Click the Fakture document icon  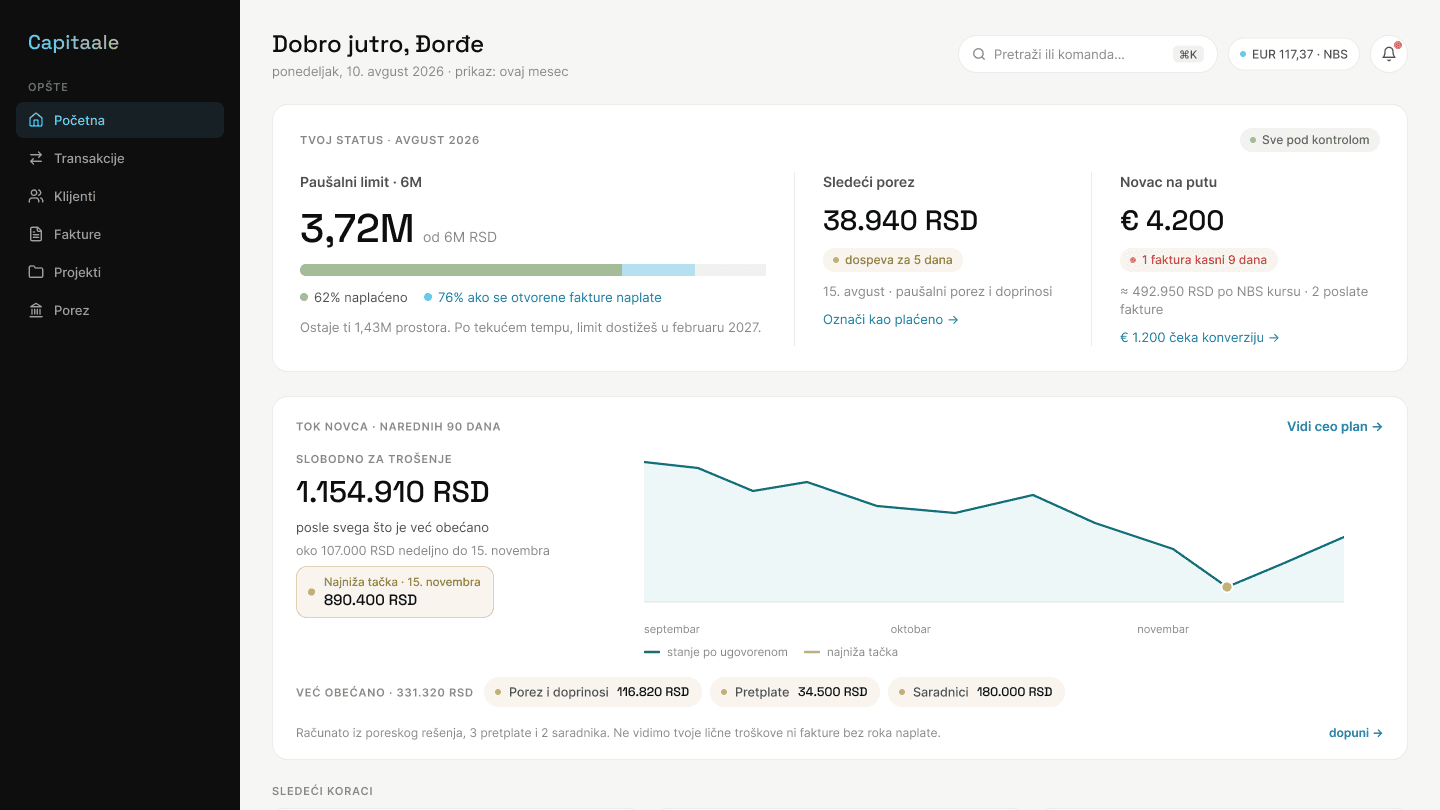36,234
